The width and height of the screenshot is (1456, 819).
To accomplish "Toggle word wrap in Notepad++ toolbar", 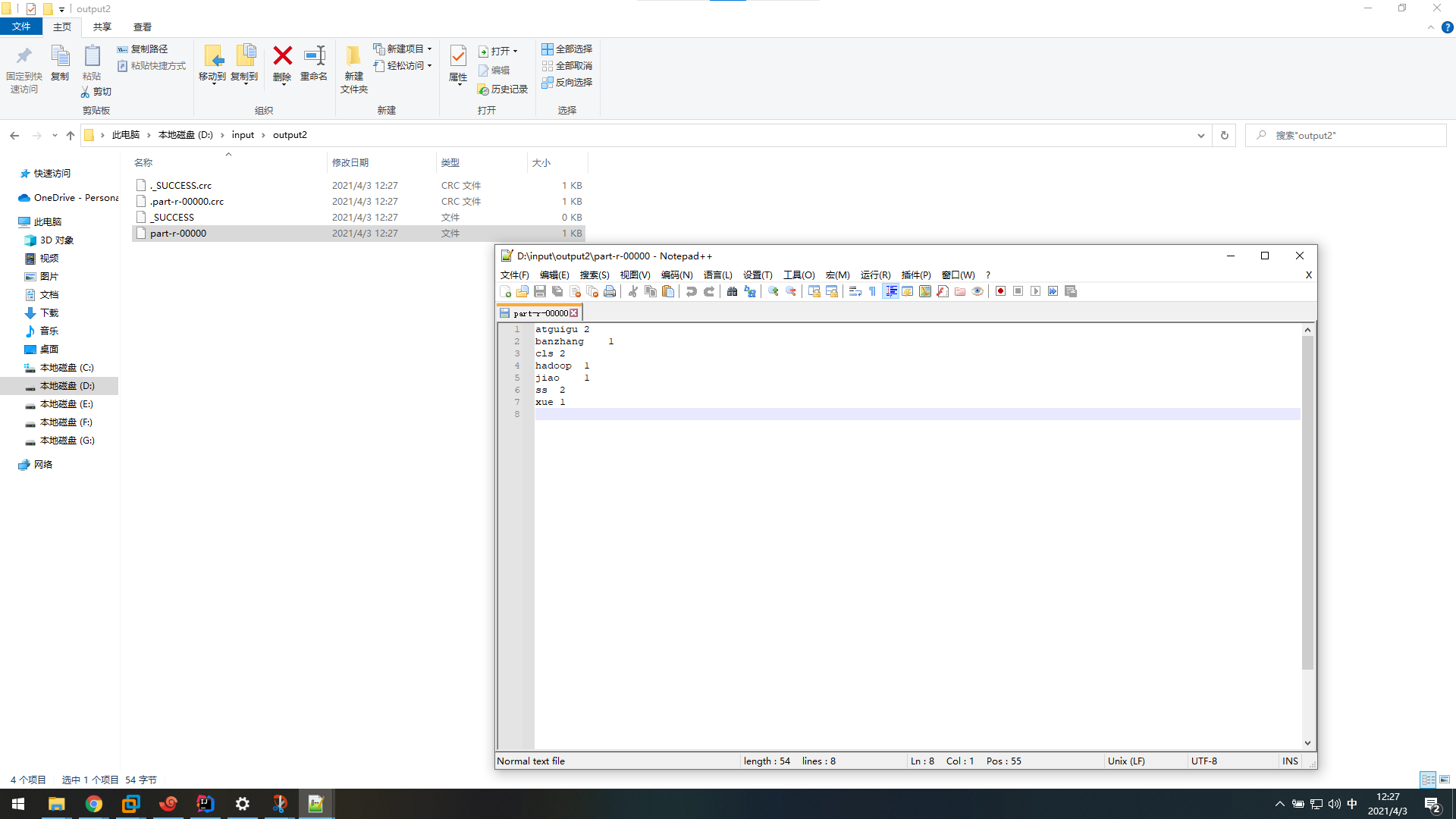I will click(x=855, y=291).
